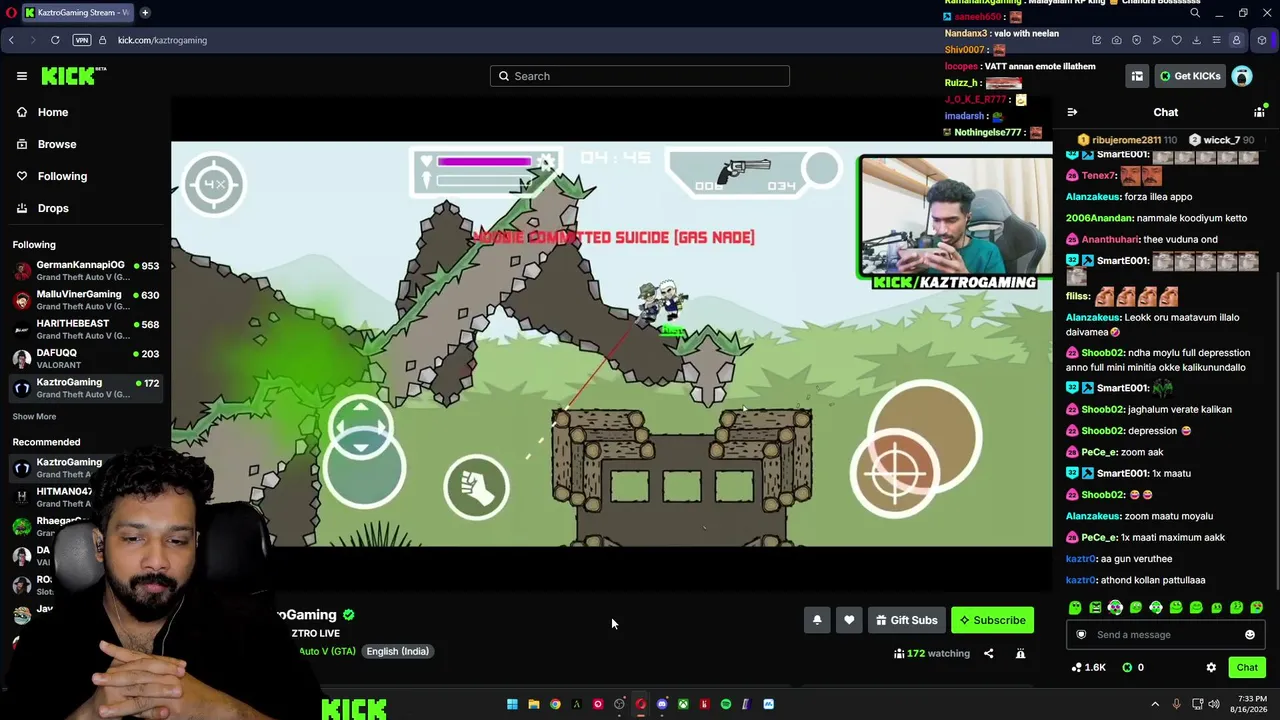Open the Kick shop icon beside Get KICKs
Screen dimensions: 1280x720
[x=1137, y=76]
